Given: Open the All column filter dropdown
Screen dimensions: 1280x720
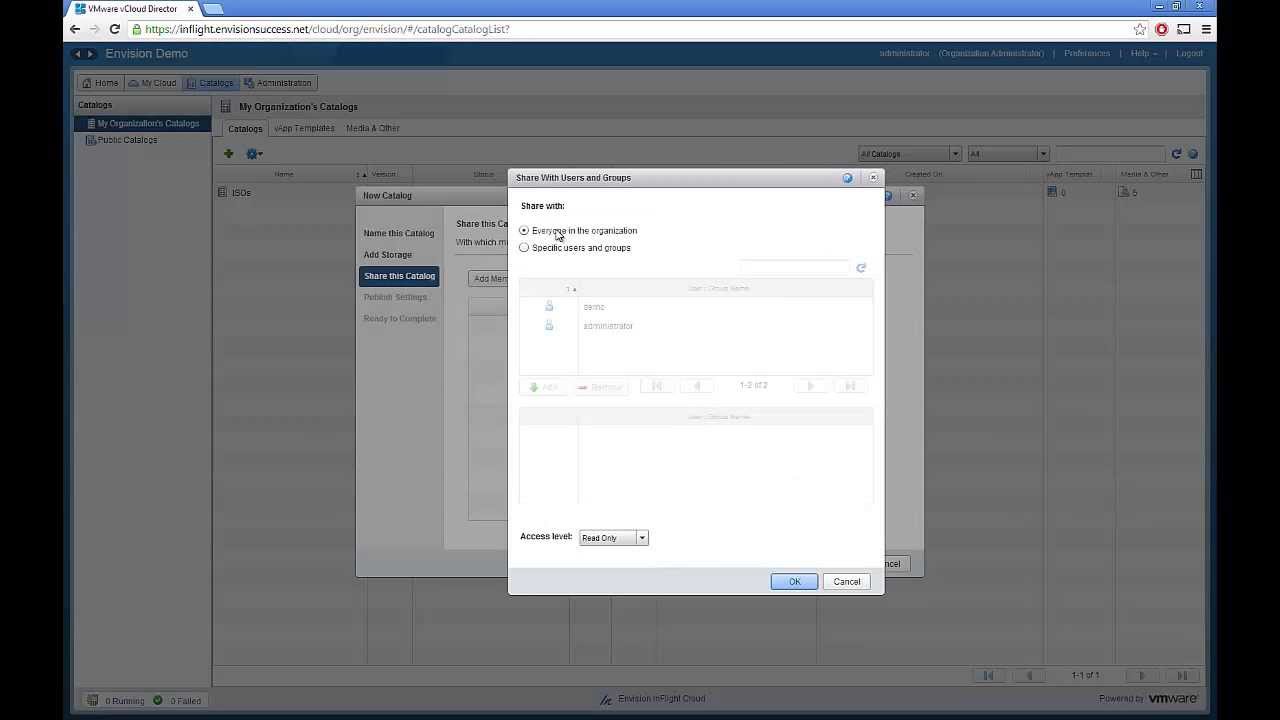Looking at the screenshot, I should [x=1008, y=154].
